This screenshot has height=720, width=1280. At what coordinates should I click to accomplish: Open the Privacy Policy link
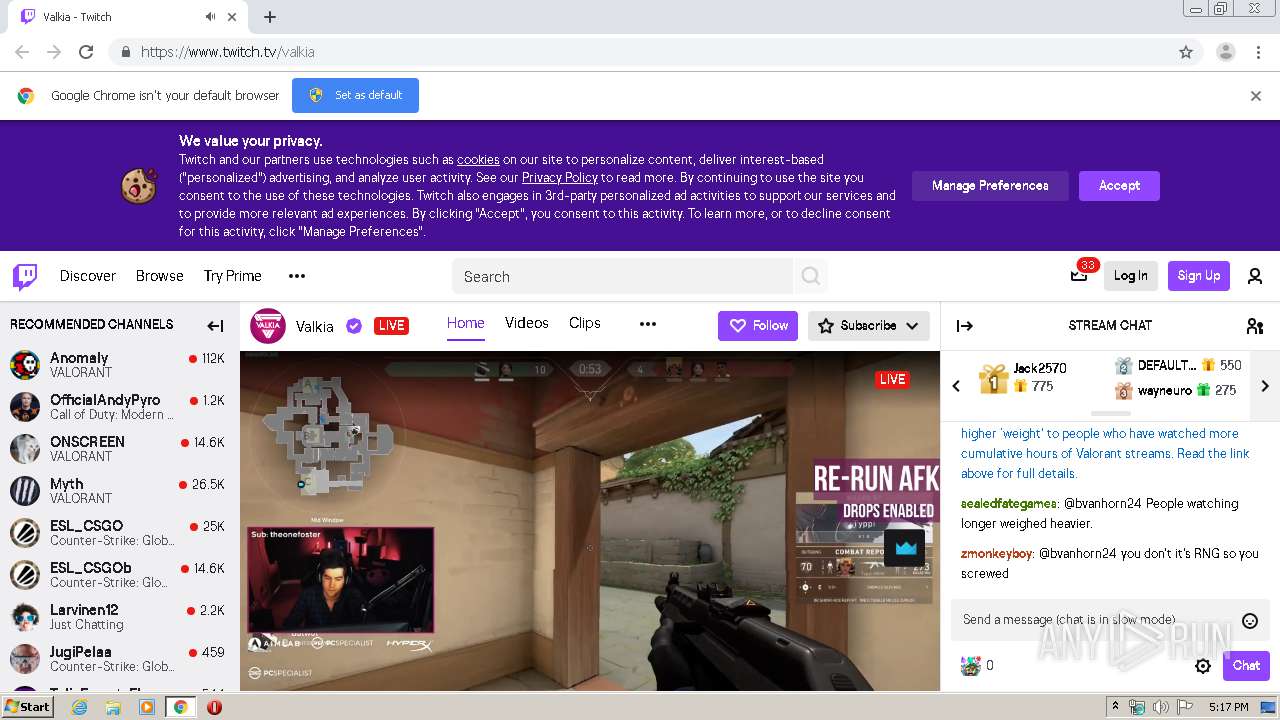[559, 178]
